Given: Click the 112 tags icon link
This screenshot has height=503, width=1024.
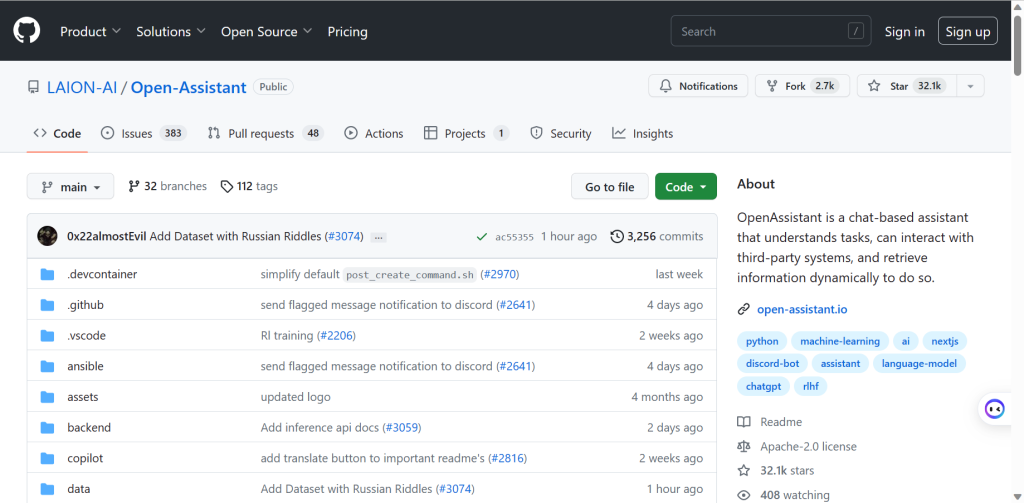Looking at the screenshot, I should tap(249, 186).
